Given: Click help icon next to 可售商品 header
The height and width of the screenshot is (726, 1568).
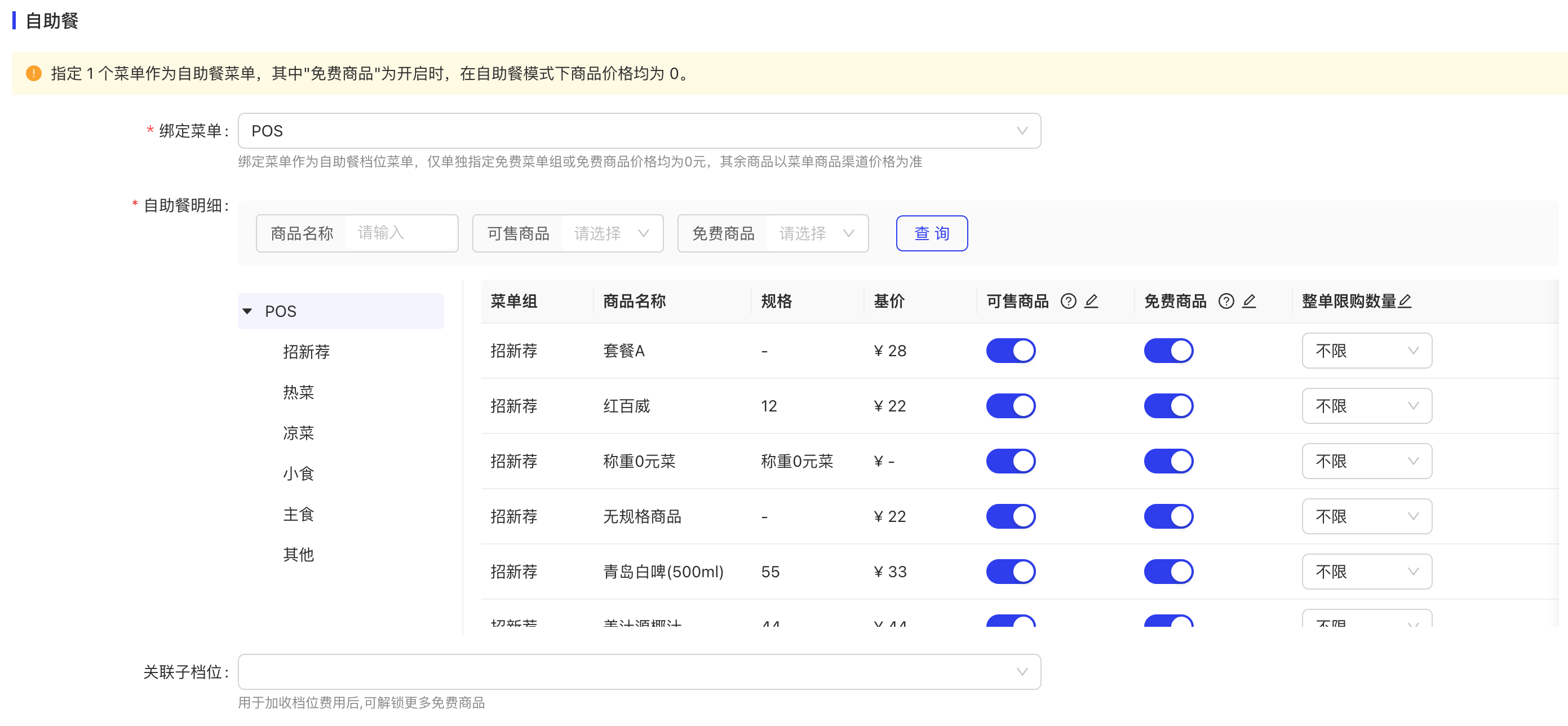Looking at the screenshot, I should [1068, 301].
